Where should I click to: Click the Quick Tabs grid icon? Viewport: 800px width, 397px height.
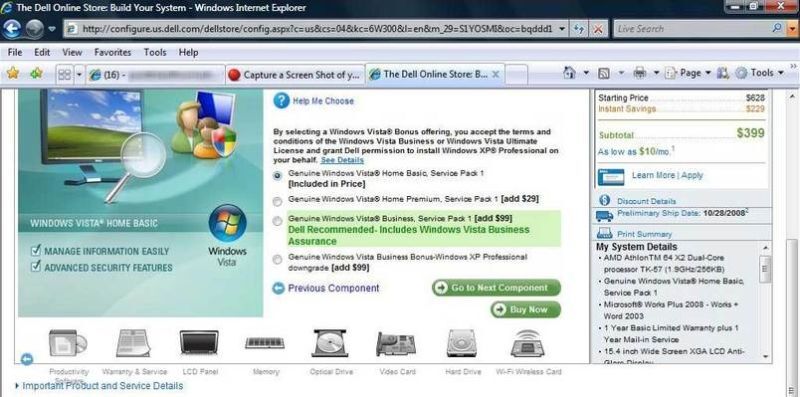tap(64, 75)
